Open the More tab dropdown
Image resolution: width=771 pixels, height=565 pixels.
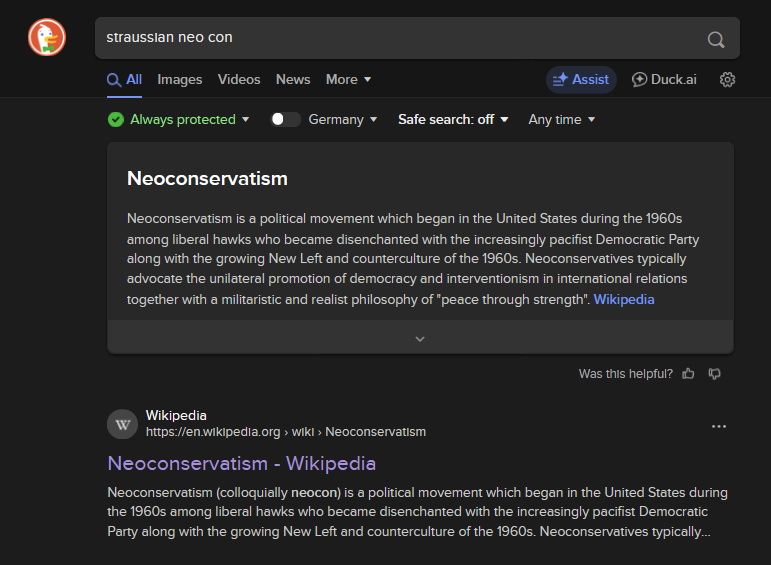pyautogui.click(x=349, y=80)
